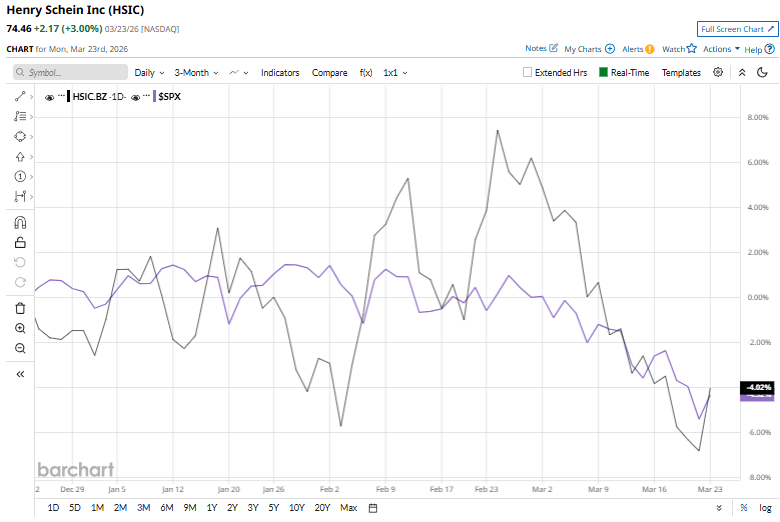Screen dimensions: 780x522
Task: Select the 5Y time range
Action: [274, 508]
